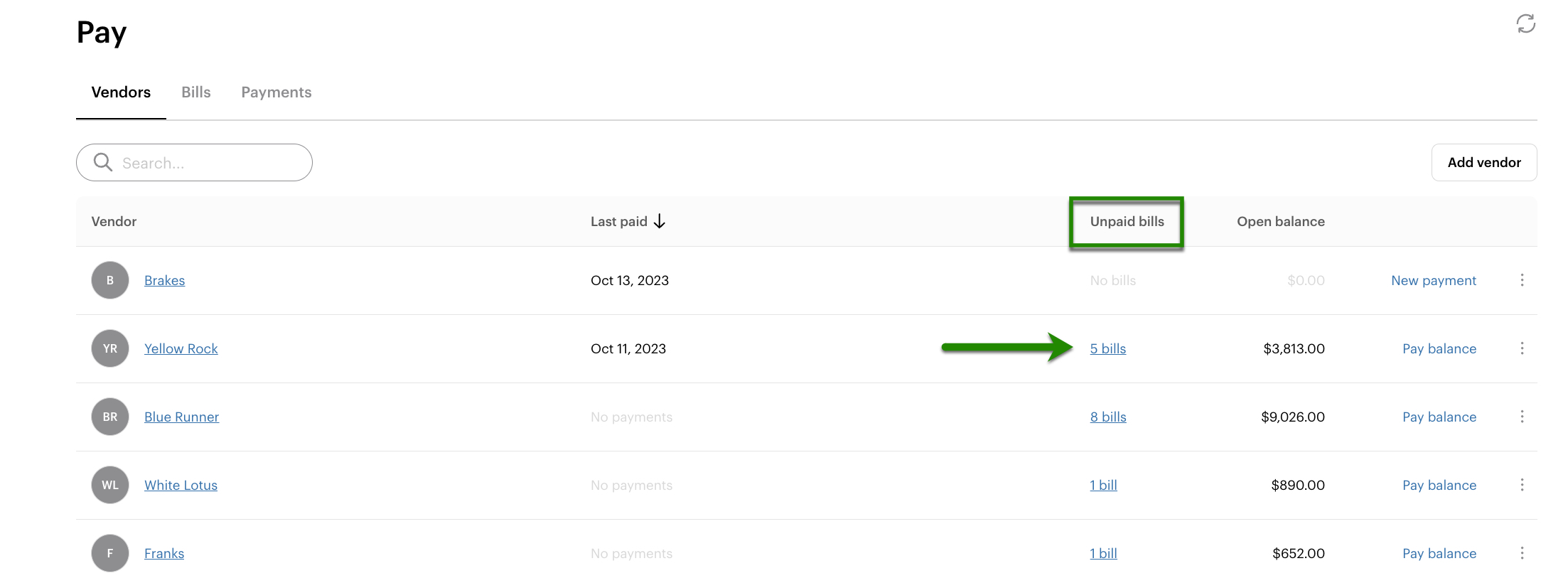The height and width of the screenshot is (583, 1568).
Task: Open more options menu for Yellow Rock
Action: [x=1522, y=348]
